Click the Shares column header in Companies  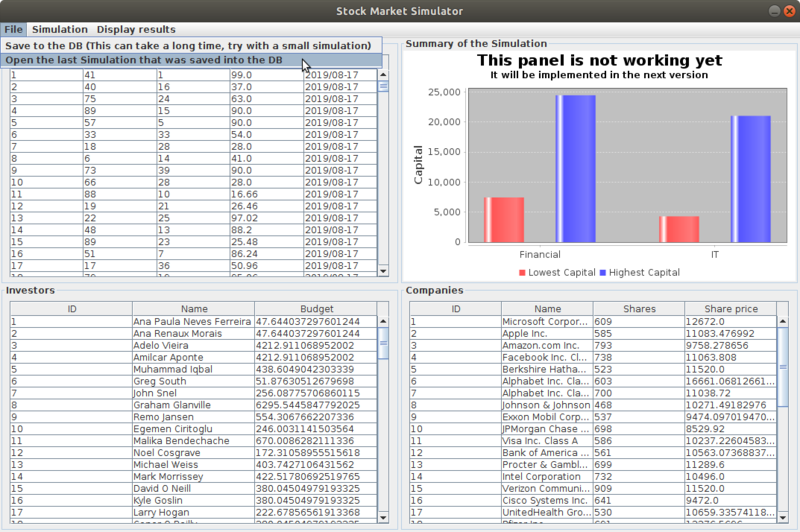[x=637, y=309]
